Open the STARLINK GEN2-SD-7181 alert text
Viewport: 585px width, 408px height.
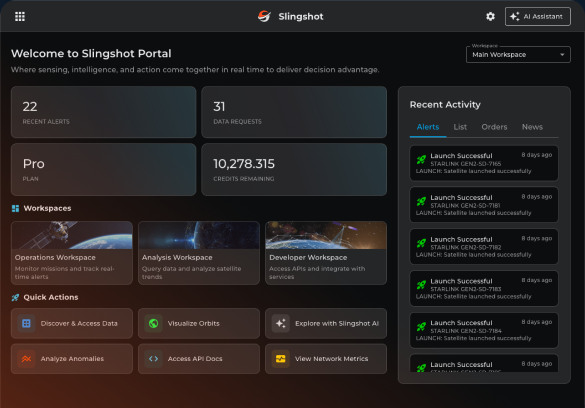[465, 205]
